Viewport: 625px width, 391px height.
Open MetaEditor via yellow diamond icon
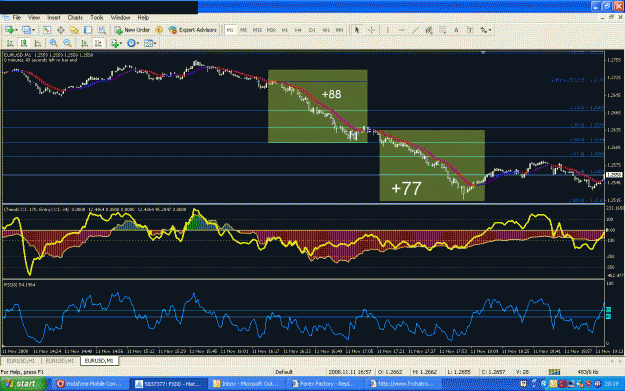click(x=159, y=30)
